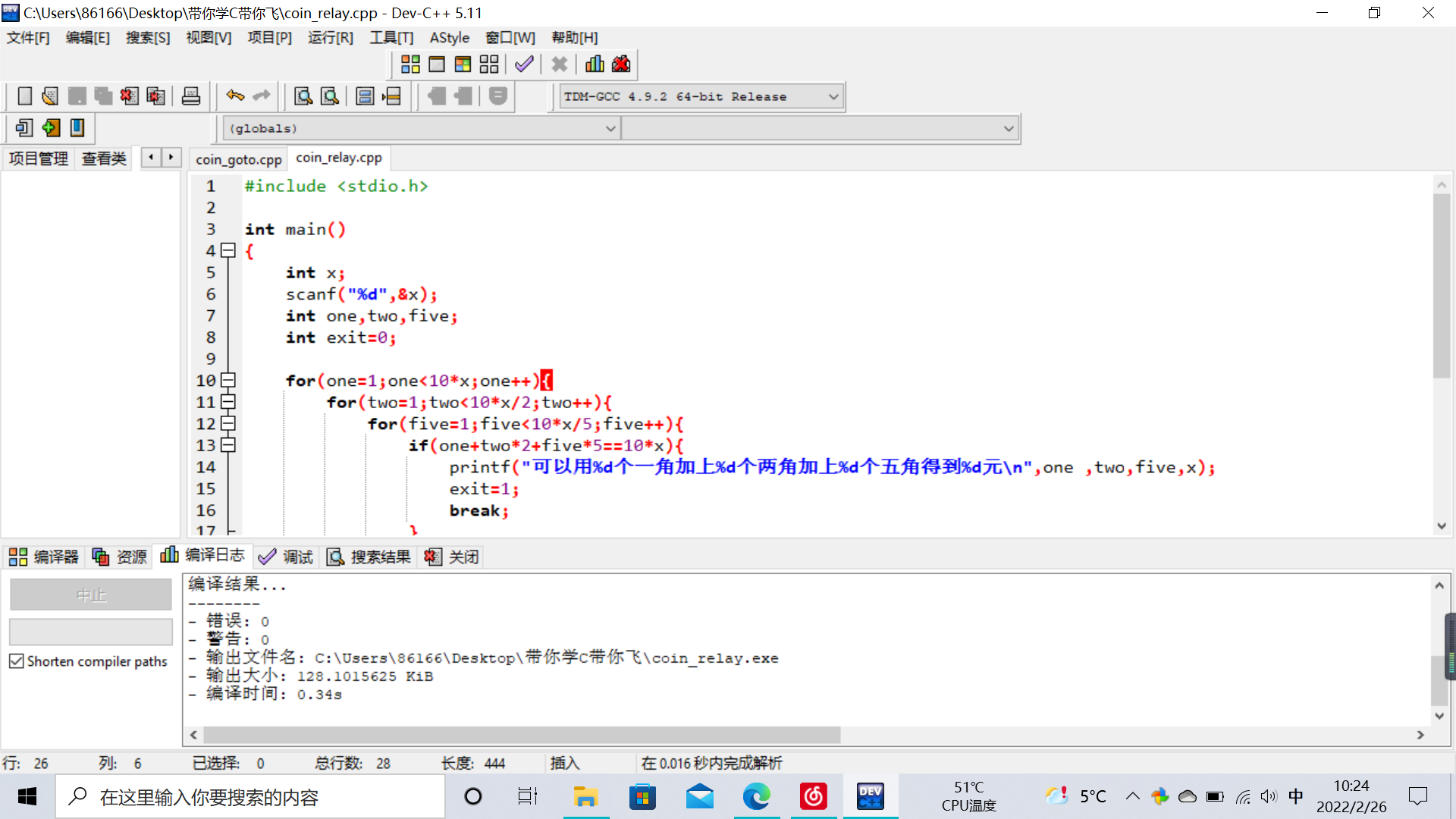Click the greyed 中止 abort button

coord(91,595)
